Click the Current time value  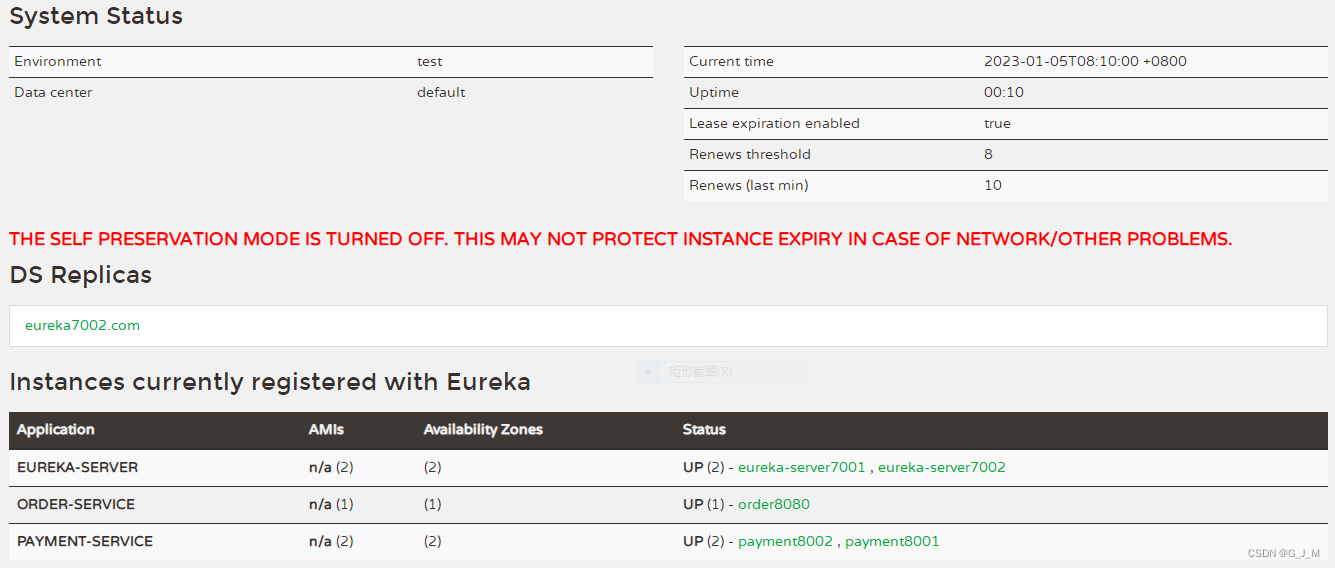click(x=1085, y=61)
